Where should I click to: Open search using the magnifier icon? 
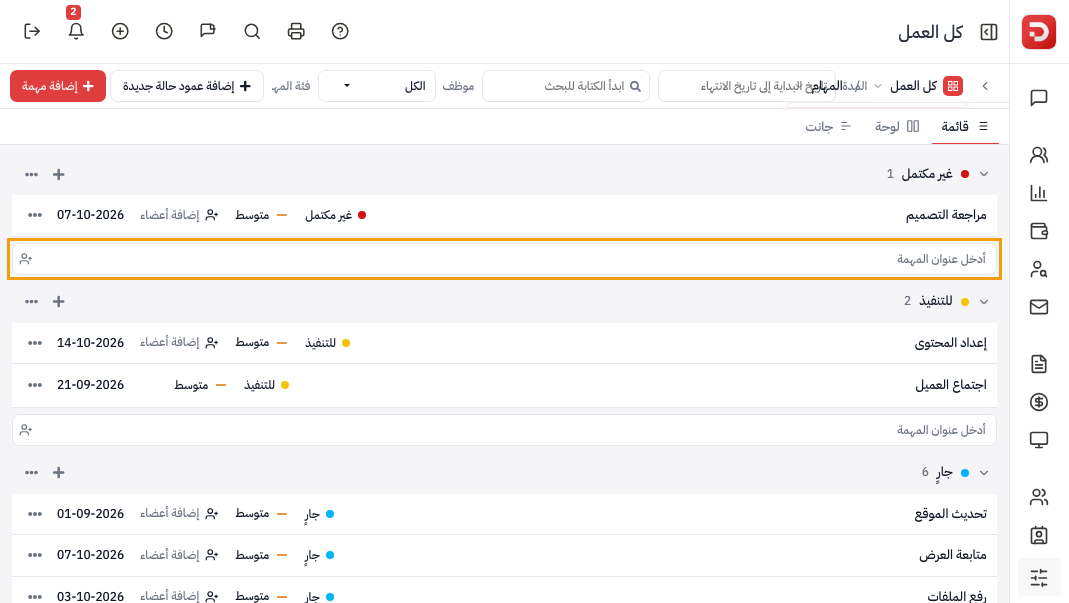[252, 31]
